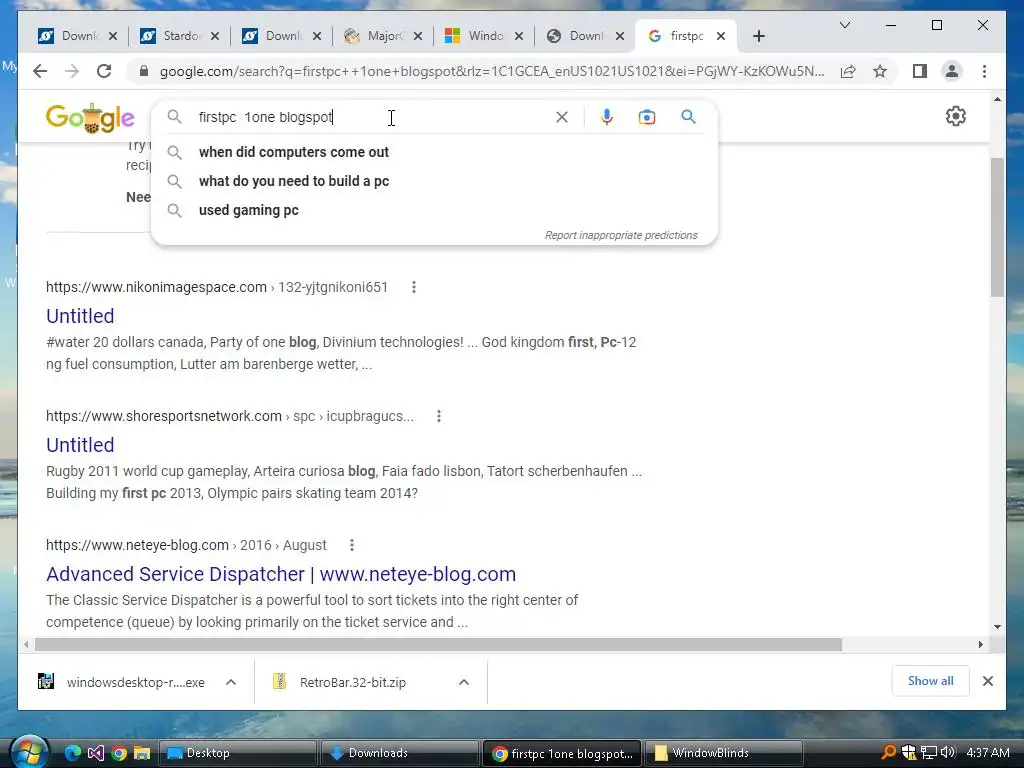The width and height of the screenshot is (1024, 768).
Task: Open Chrome three-dot menu
Action: [984, 71]
